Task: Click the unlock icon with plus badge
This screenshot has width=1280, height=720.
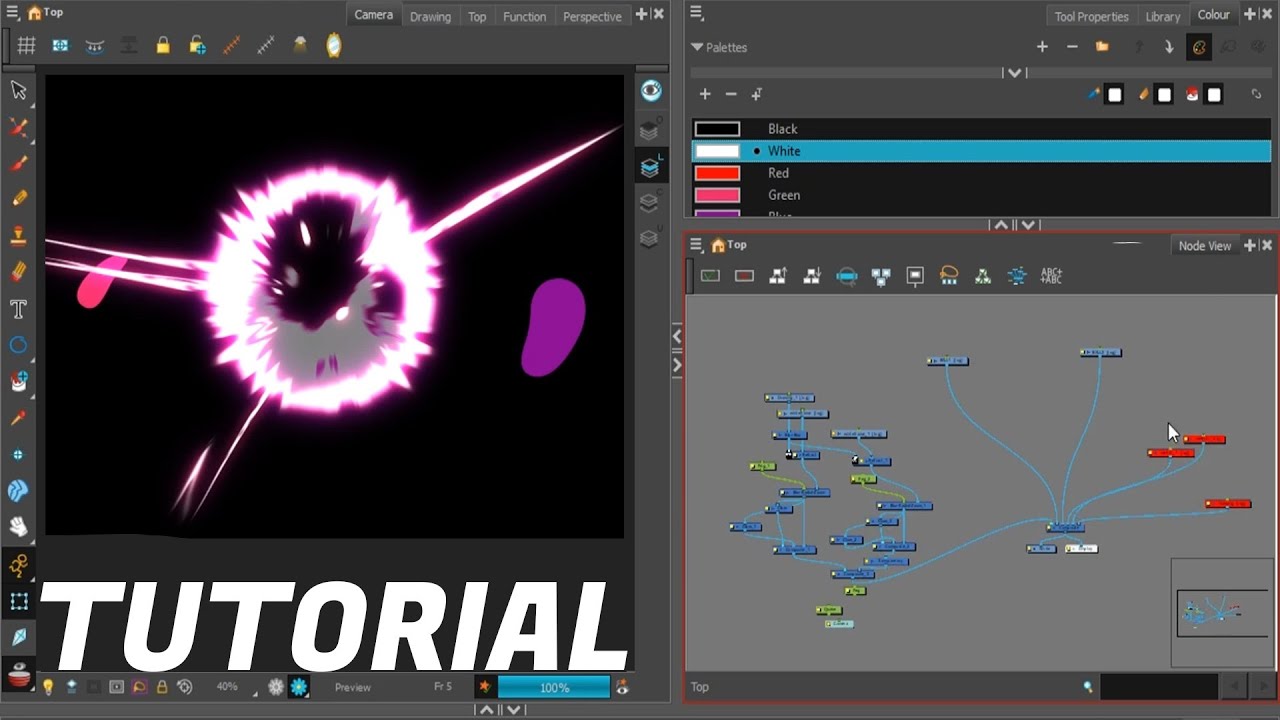Action: [198, 45]
